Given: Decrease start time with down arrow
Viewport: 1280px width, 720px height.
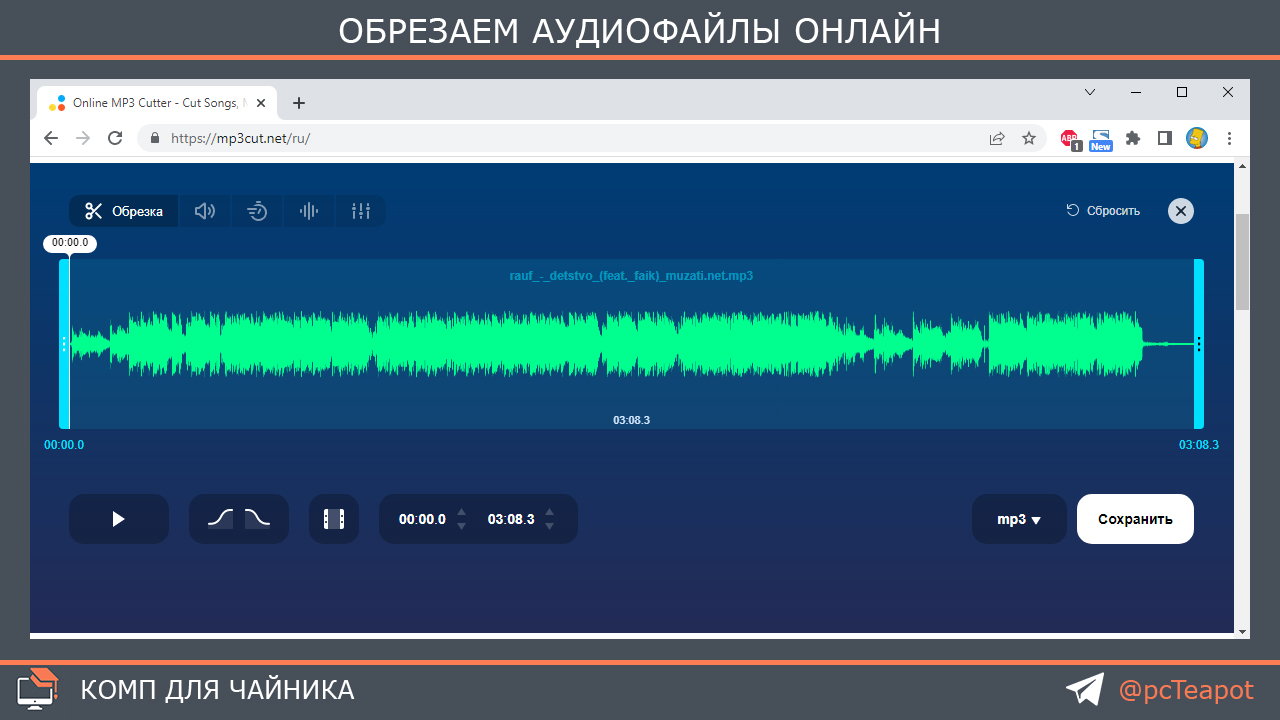Looking at the screenshot, I should [461, 526].
